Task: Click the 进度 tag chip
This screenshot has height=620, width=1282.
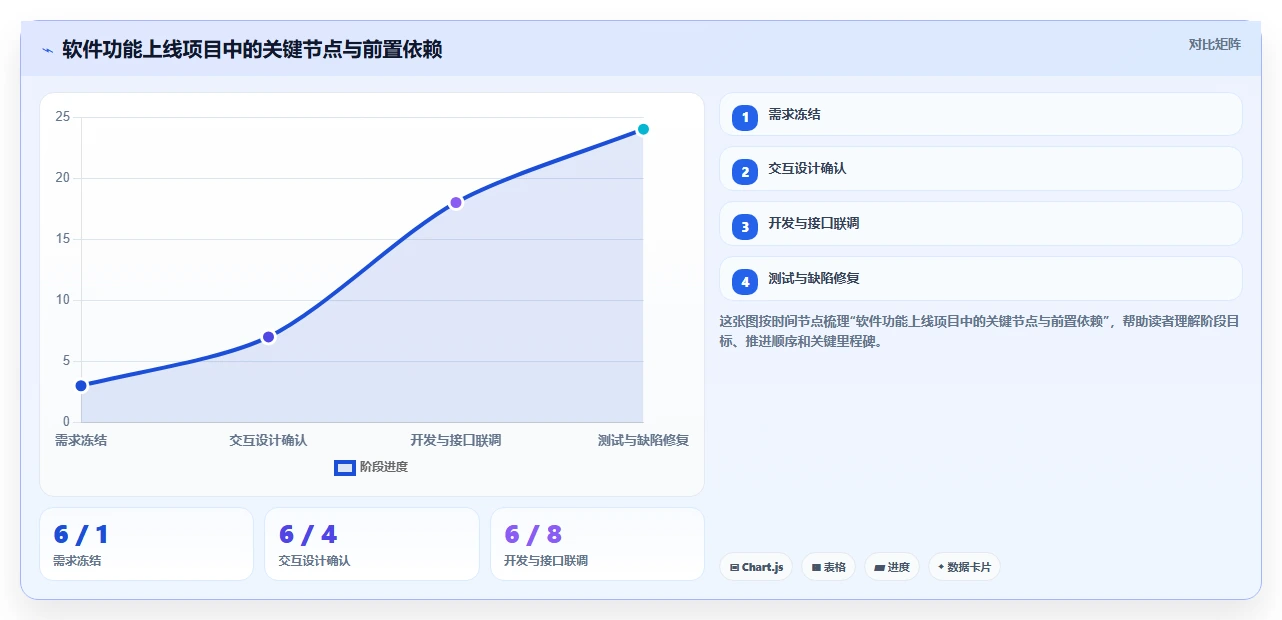Action: point(891,567)
